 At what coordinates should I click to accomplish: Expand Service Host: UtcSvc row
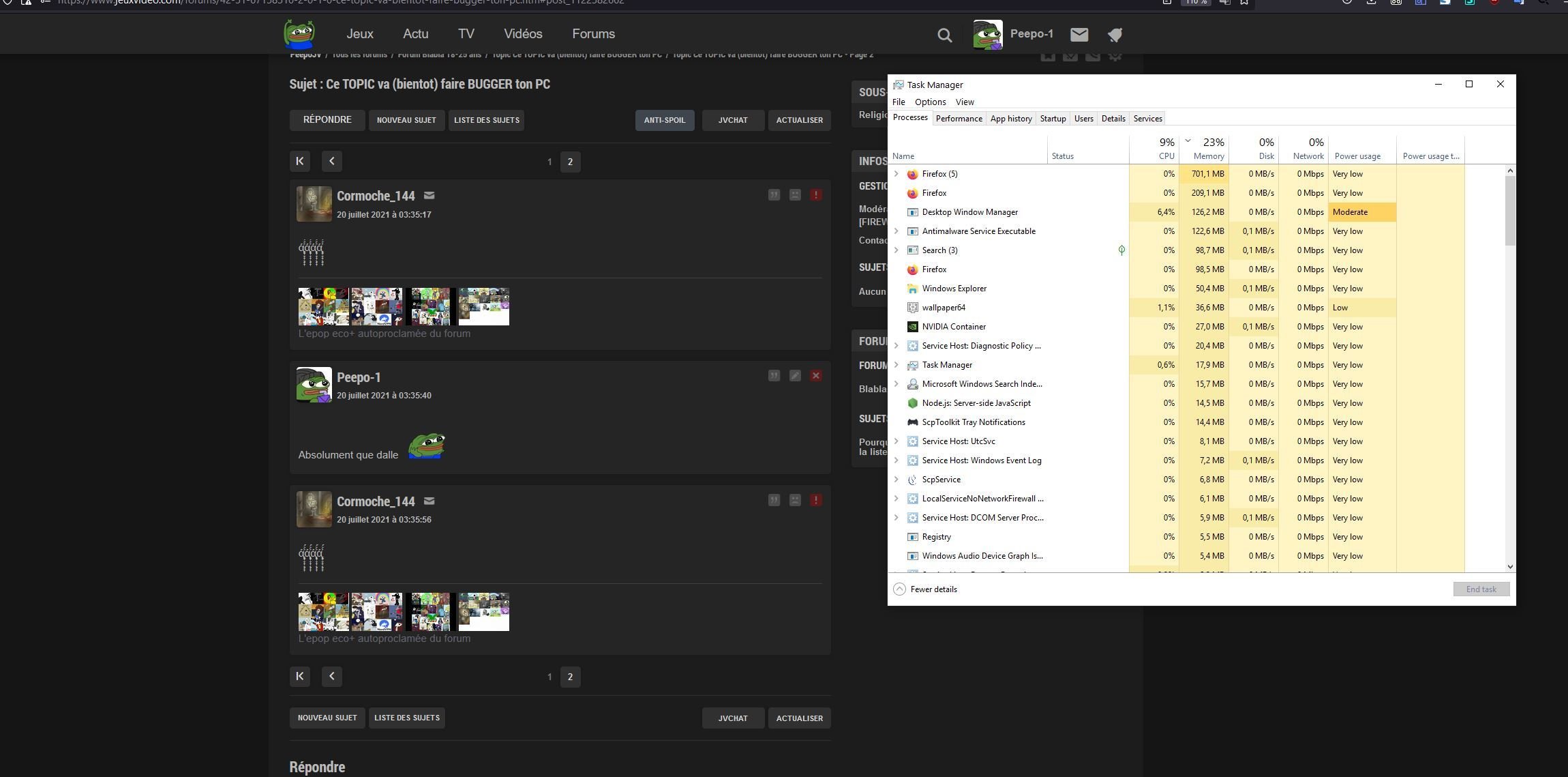(x=896, y=441)
